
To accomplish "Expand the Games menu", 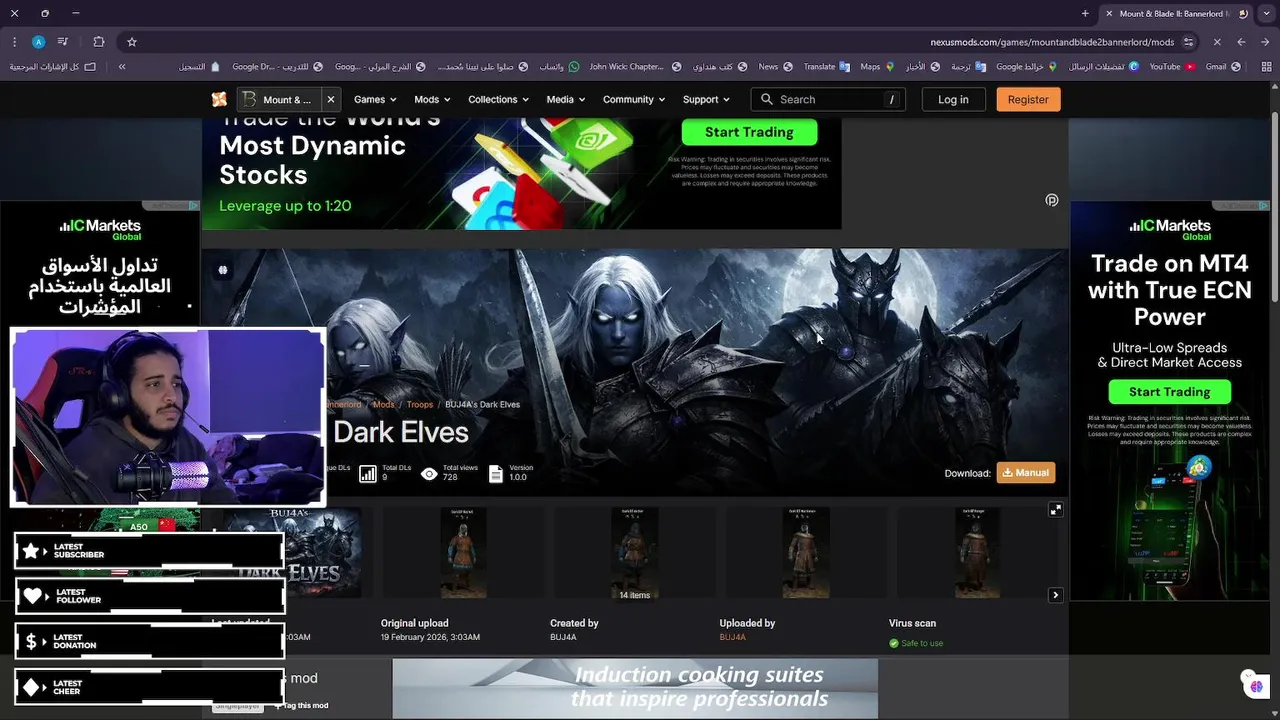I will 375,99.
